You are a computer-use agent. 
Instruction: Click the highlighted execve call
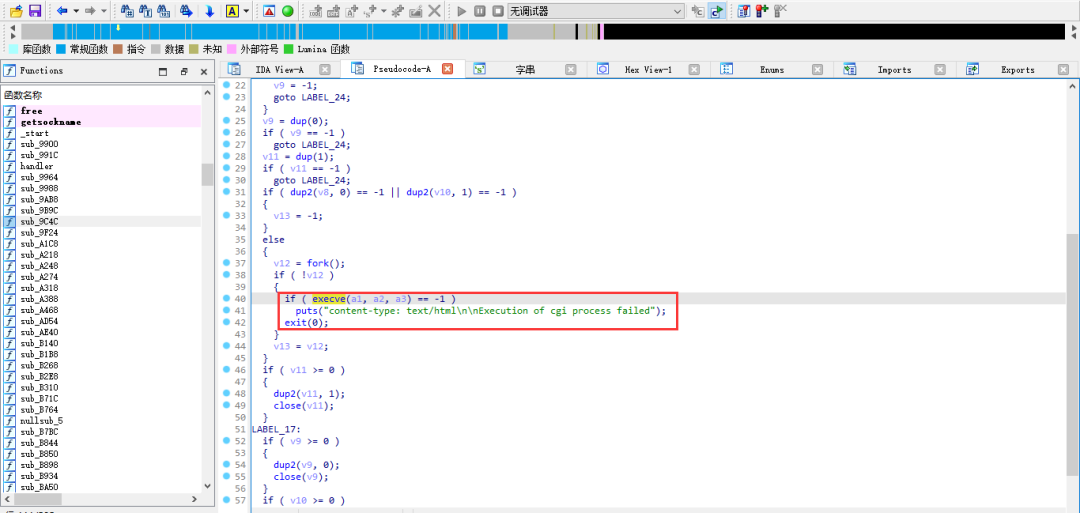click(x=329, y=299)
